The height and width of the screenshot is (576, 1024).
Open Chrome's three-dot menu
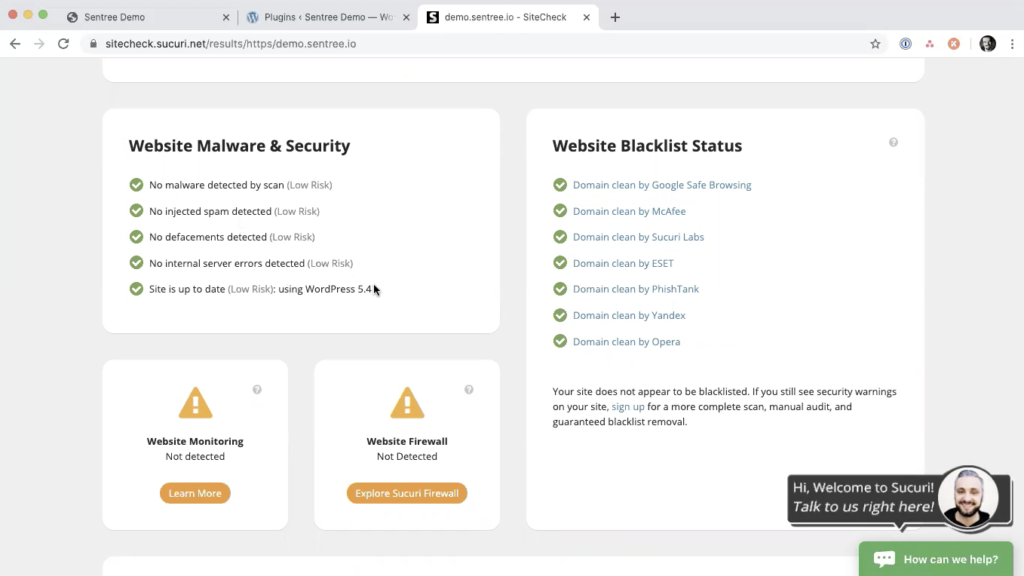coord(1013,44)
